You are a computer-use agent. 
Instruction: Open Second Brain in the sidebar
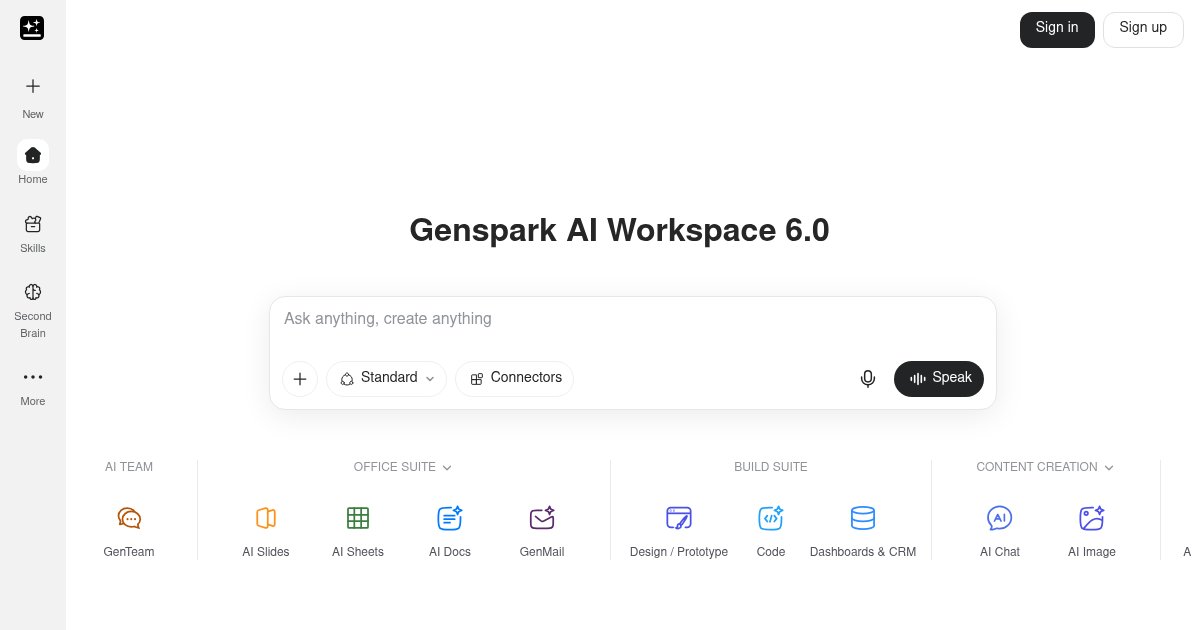[33, 292]
